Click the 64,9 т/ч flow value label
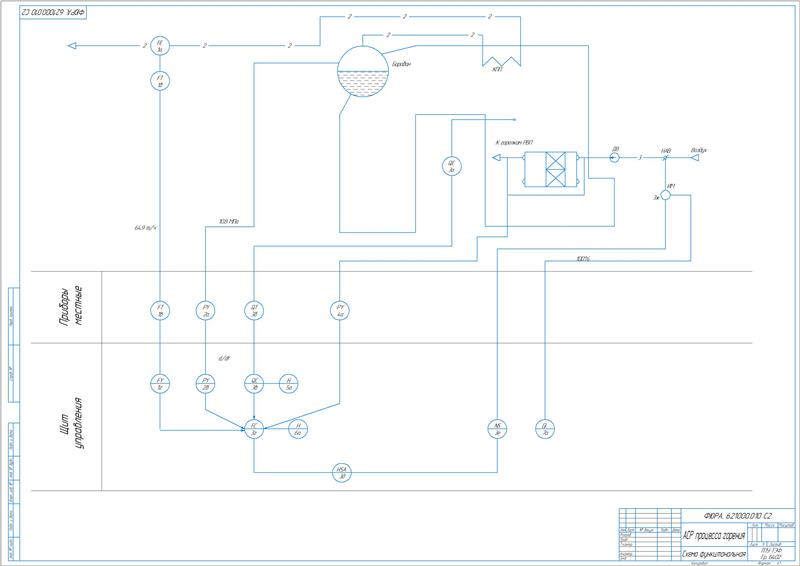The image size is (800, 566). 145,228
